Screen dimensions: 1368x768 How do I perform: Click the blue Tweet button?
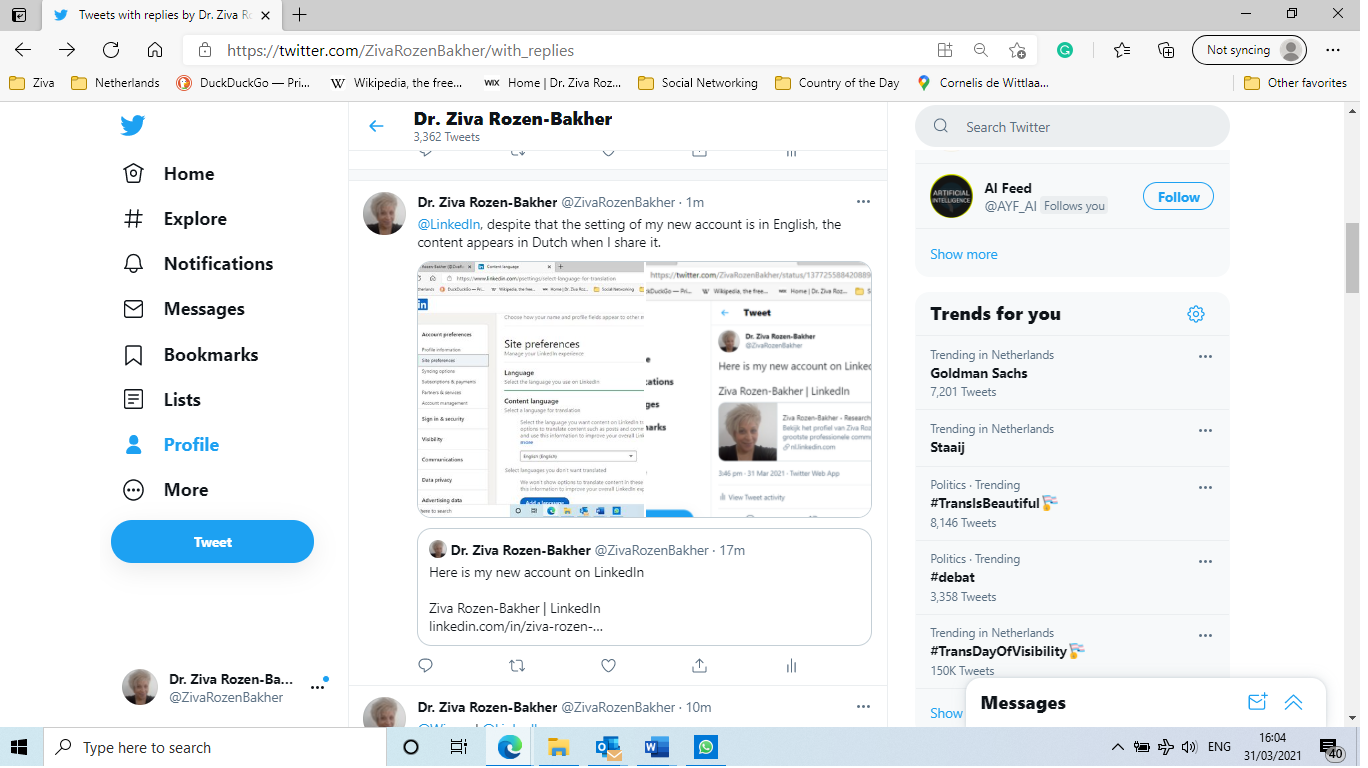click(x=212, y=542)
